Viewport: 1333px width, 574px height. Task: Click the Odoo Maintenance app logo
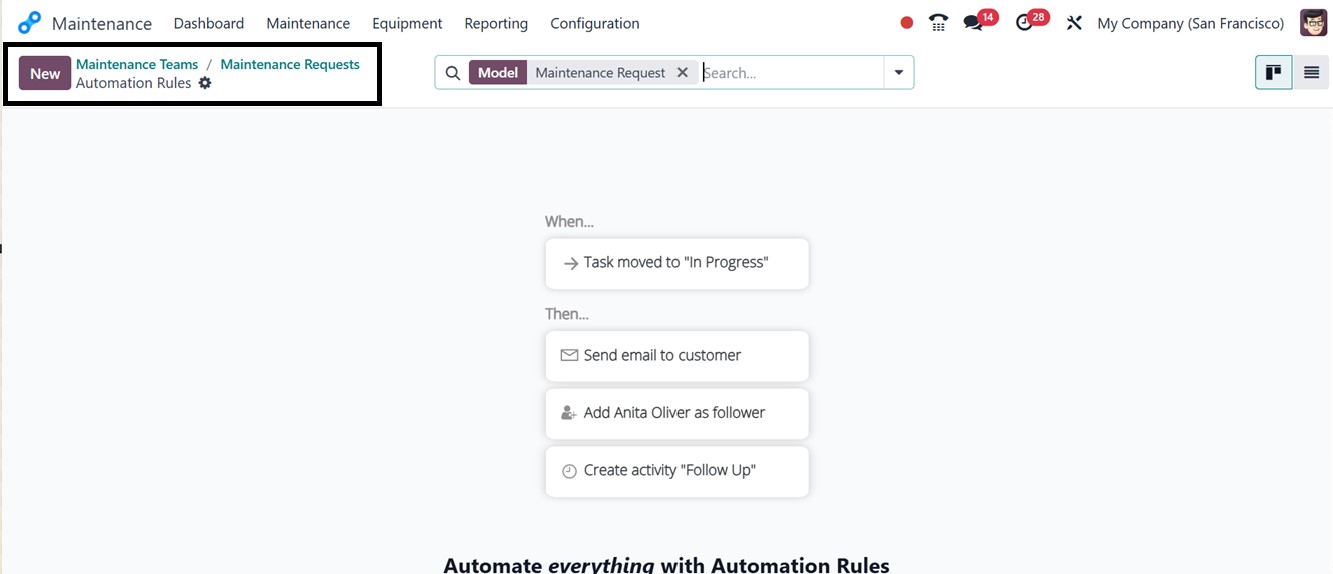point(30,23)
